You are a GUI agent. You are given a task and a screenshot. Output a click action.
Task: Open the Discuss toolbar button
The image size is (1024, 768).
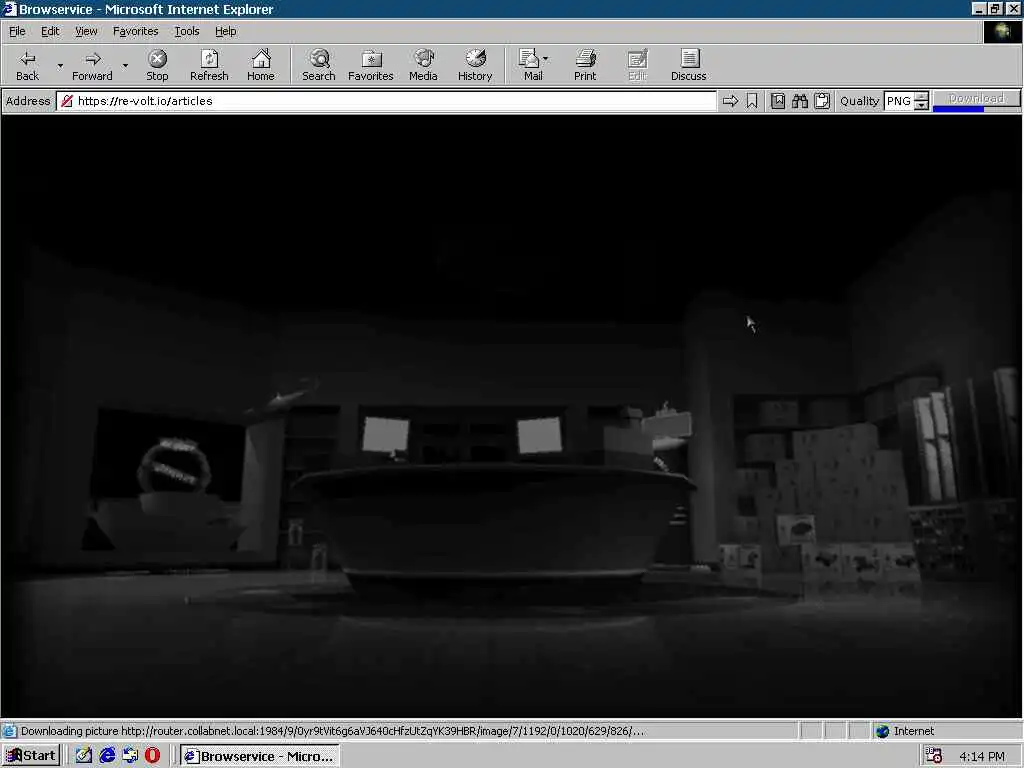tap(688, 65)
